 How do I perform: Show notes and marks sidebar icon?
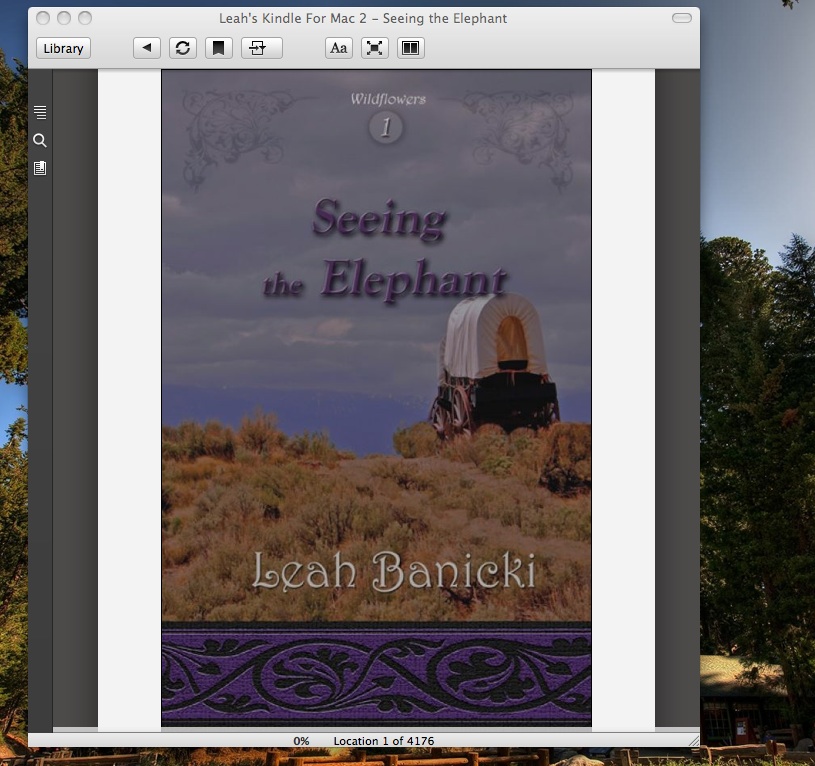(40, 168)
